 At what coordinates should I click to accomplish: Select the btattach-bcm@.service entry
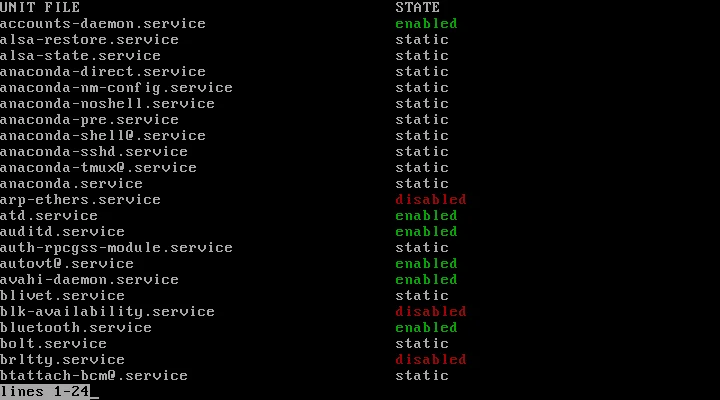click(x=93, y=376)
